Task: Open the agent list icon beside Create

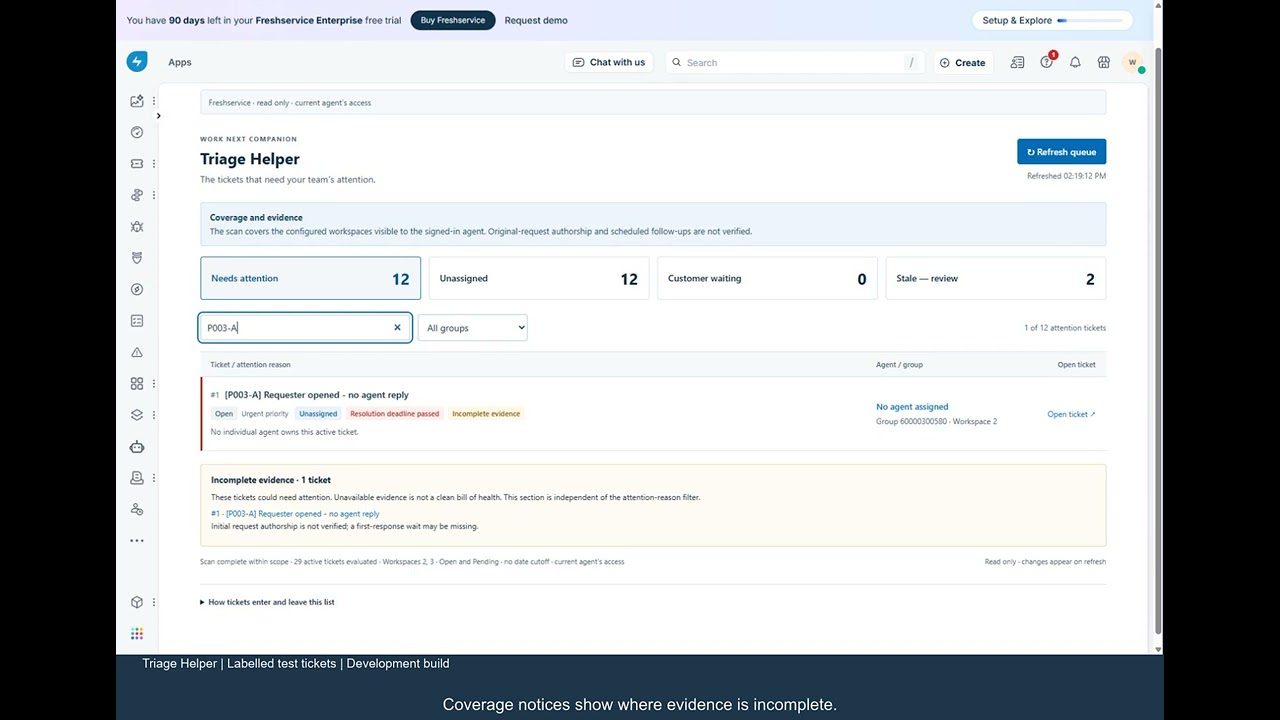Action: tap(1017, 62)
